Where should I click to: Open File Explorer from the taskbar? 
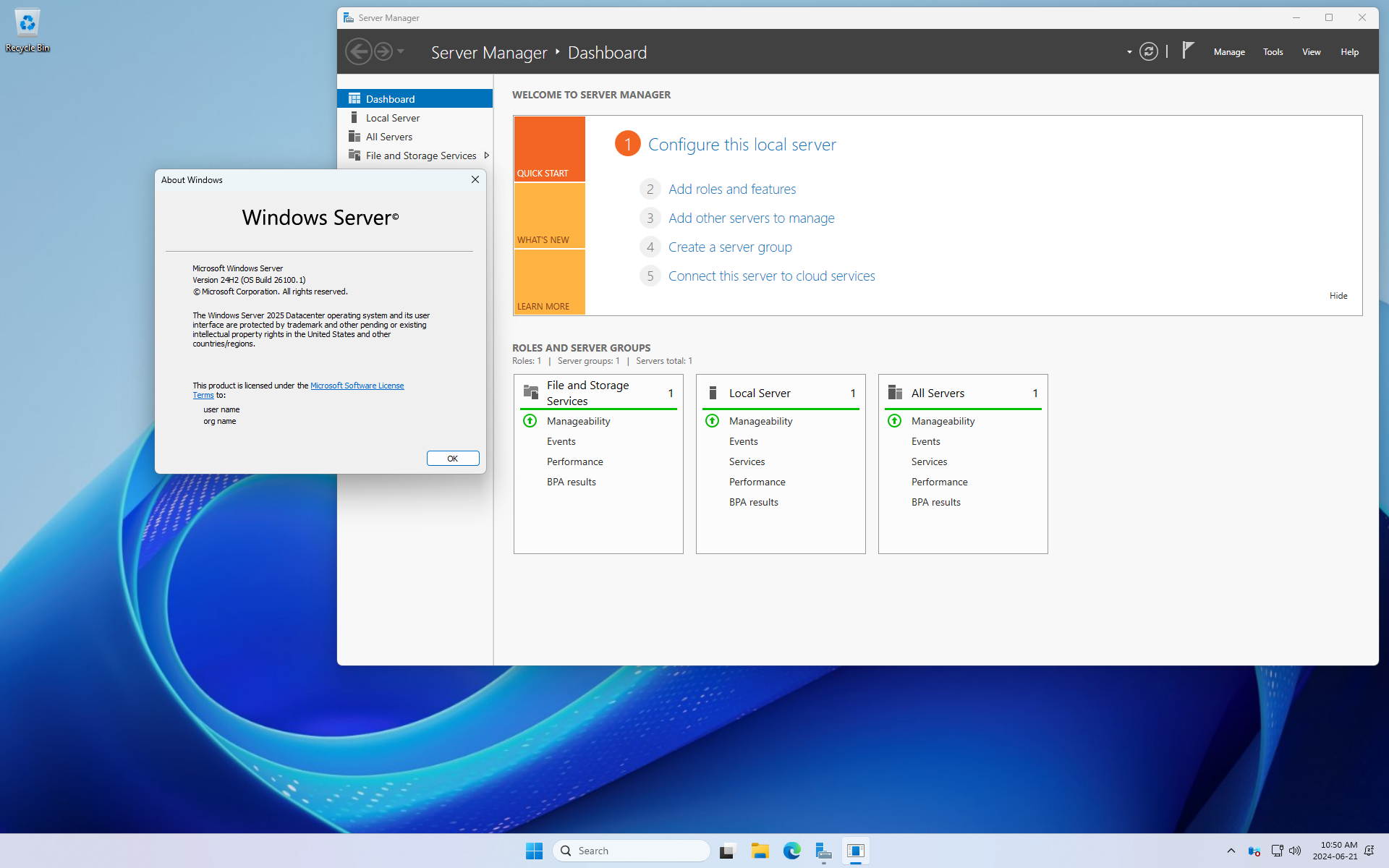click(760, 851)
